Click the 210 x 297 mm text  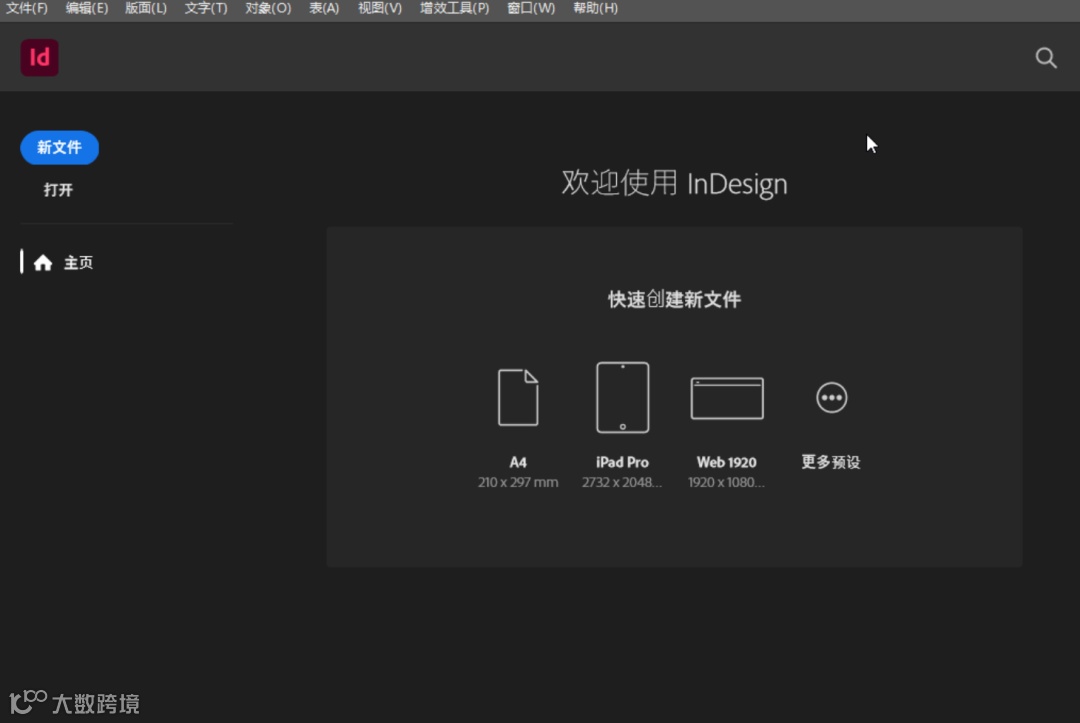(x=518, y=482)
